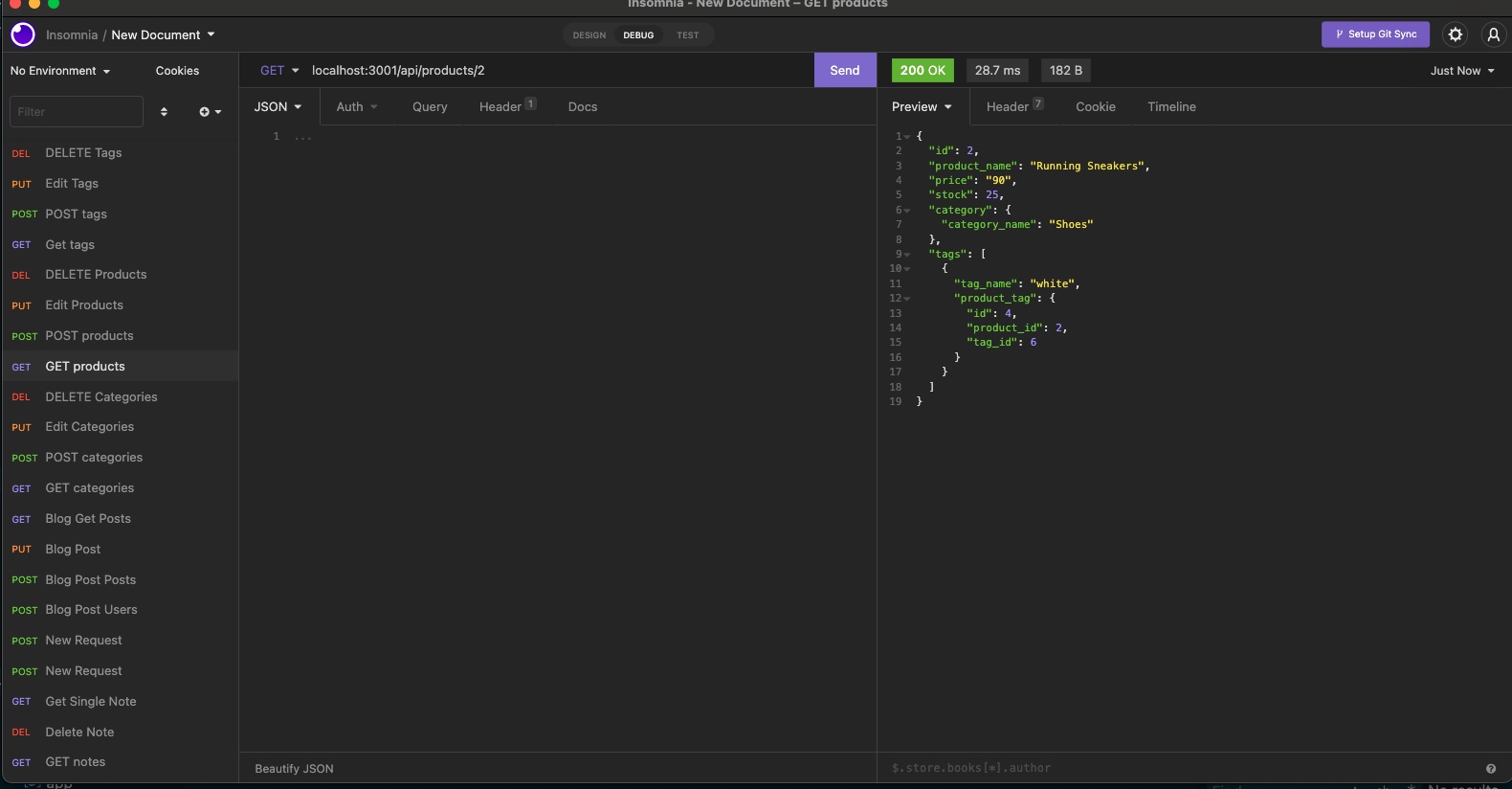Select the DELETE Tags request
The width and height of the screenshot is (1512, 789).
click(x=120, y=153)
